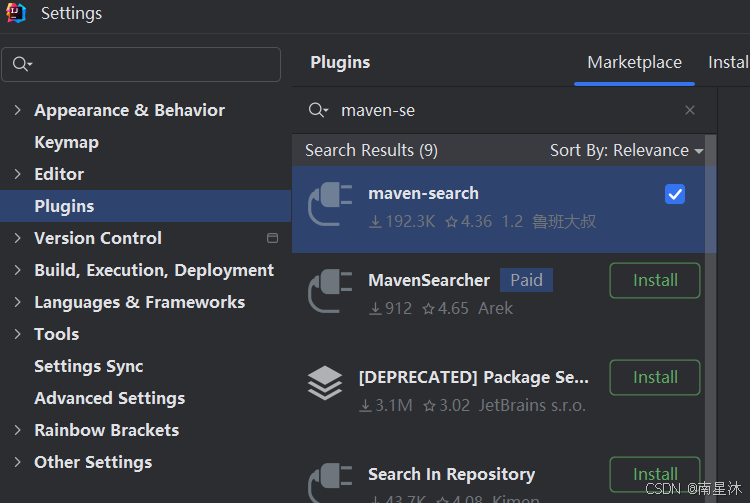750x503 pixels.
Task: Click the Arek vendor name
Action: [496, 308]
